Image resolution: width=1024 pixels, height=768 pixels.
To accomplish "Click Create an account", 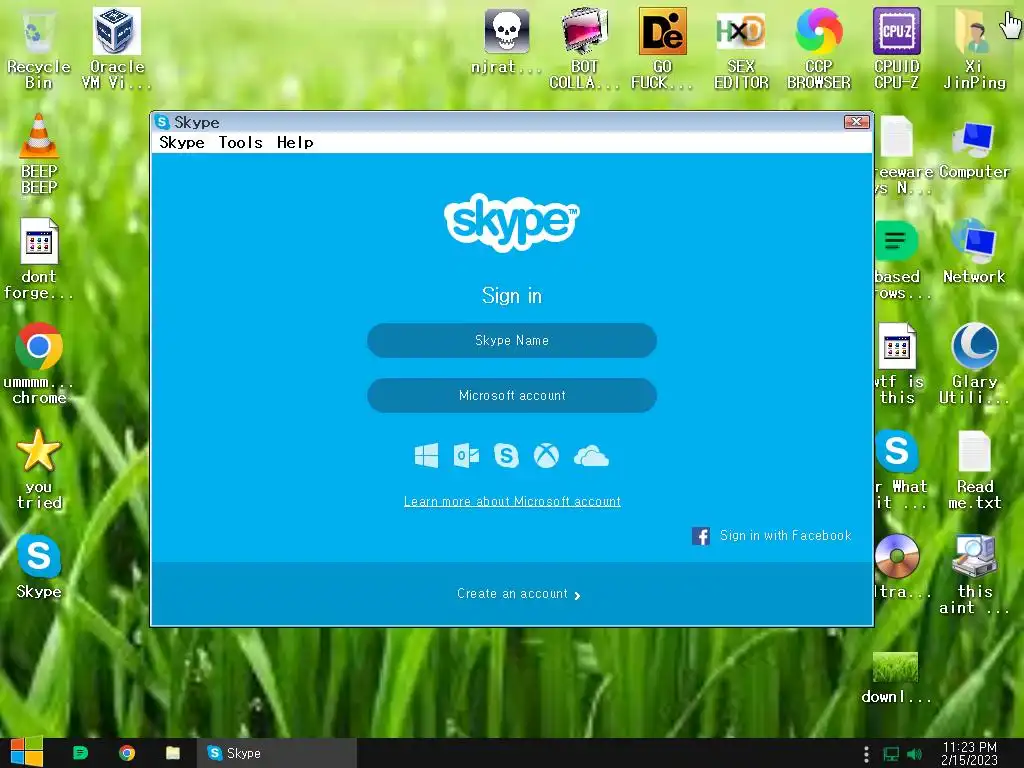I will point(519,594).
